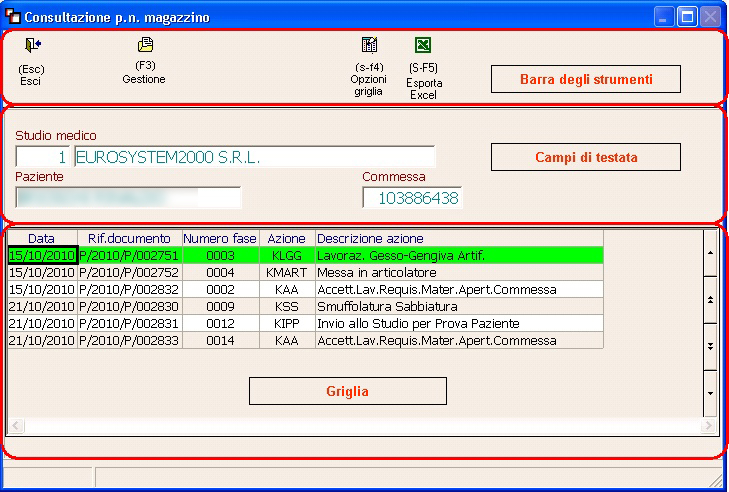
Task: Click phase number 0004 cell
Action: 221,273
